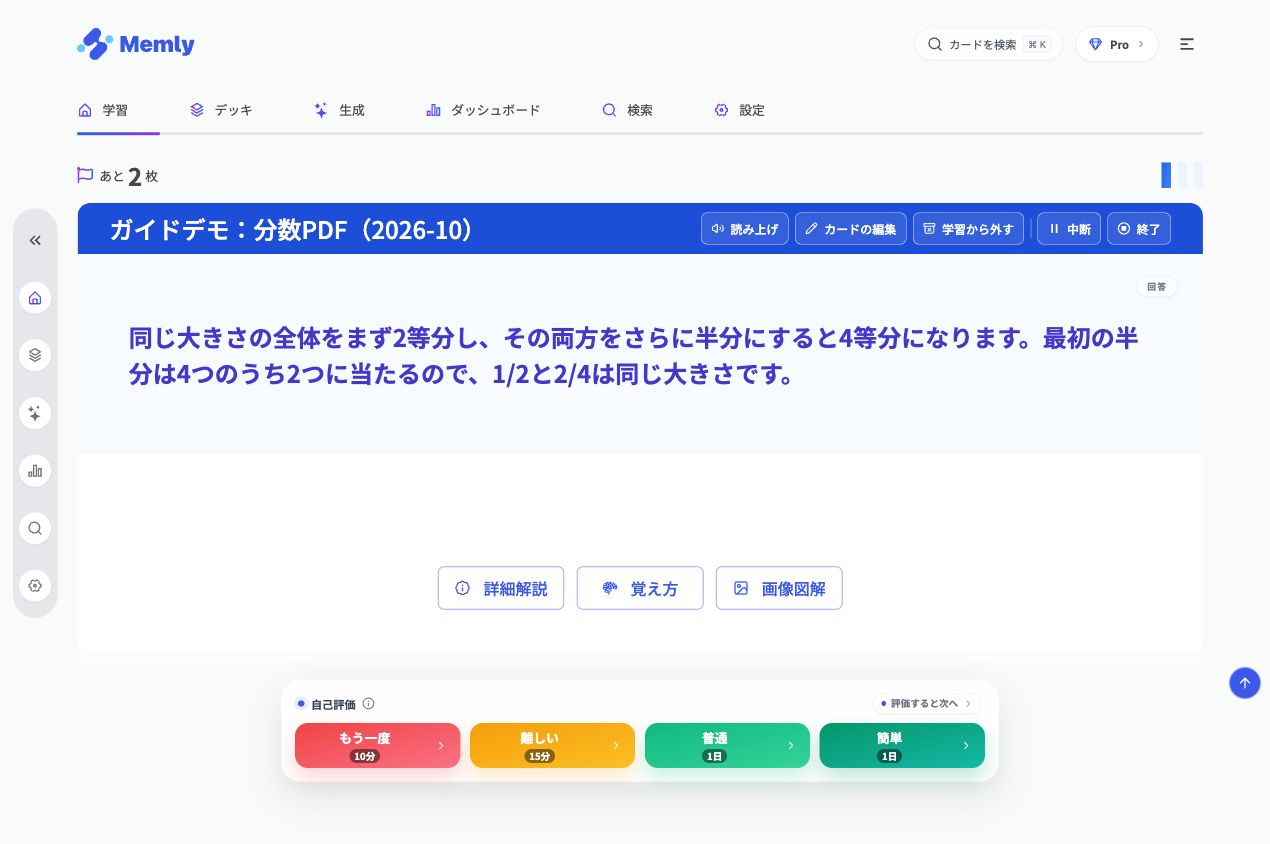Screen dimensions: 1270x844
Task: Open the 画像図解 illustration button
Action: pos(779,588)
